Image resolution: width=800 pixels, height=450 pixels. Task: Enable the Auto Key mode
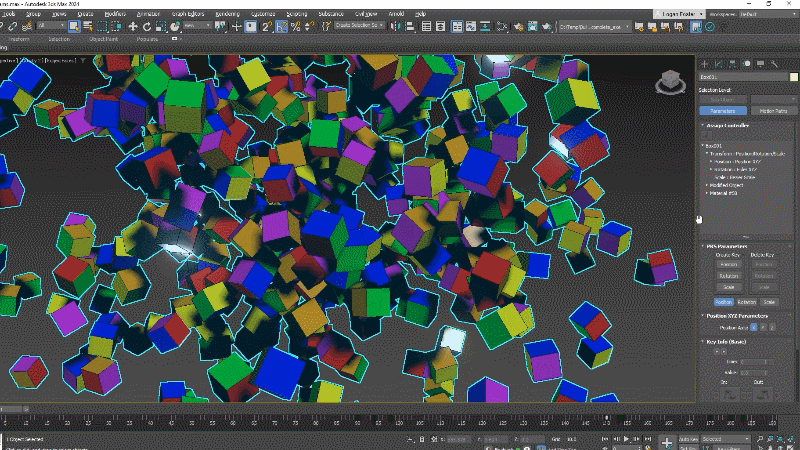click(x=687, y=438)
